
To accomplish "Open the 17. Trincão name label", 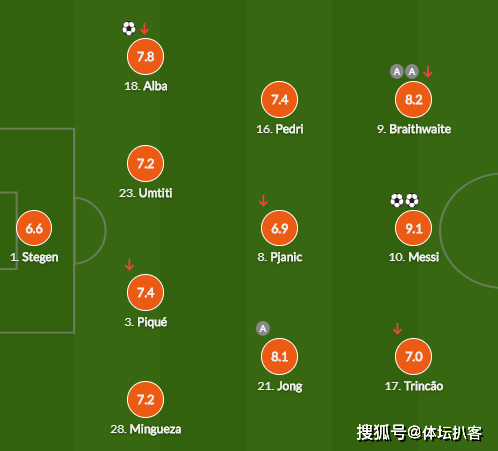I will [414, 386].
